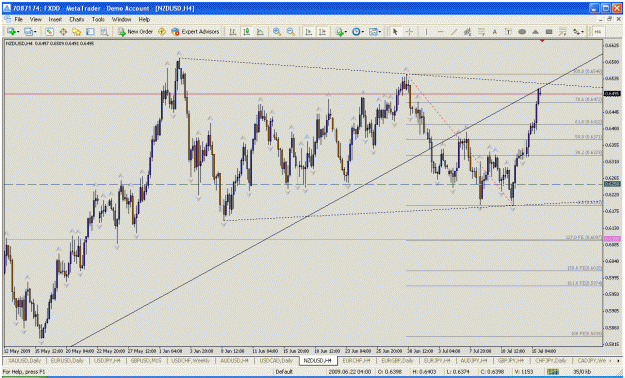Open the New Chart toolbar button
The height and width of the screenshot is (378, 625).
point(11,32)
